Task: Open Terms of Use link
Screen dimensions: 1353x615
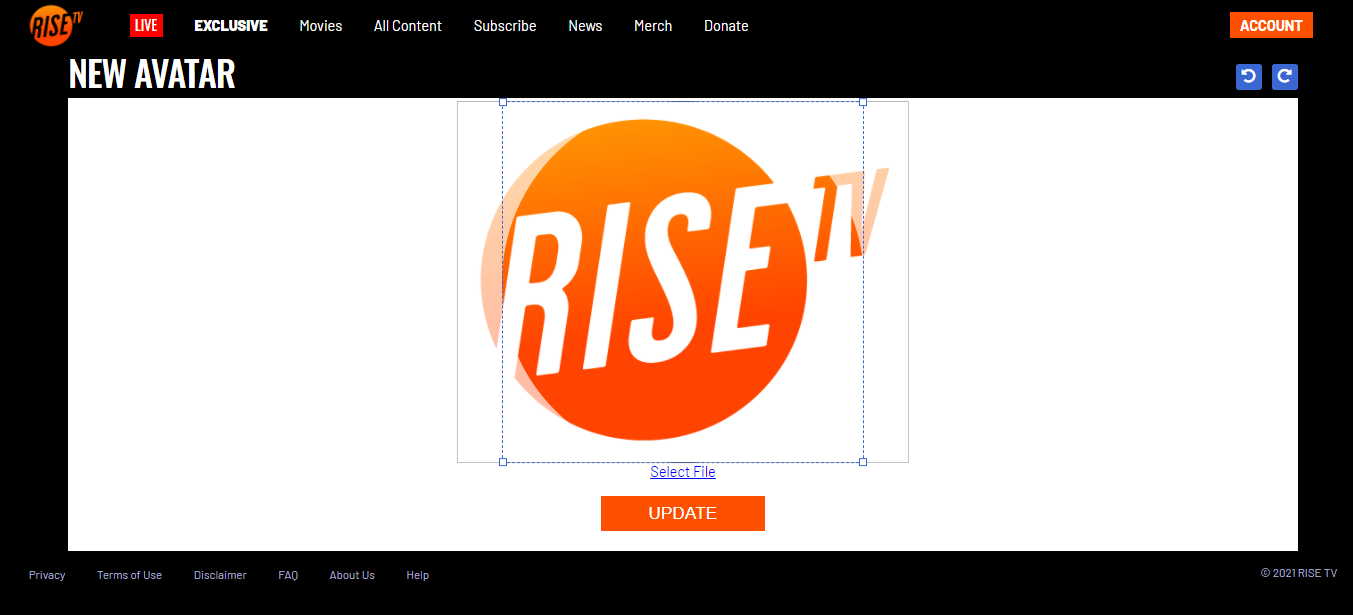Action: point(129,575)
